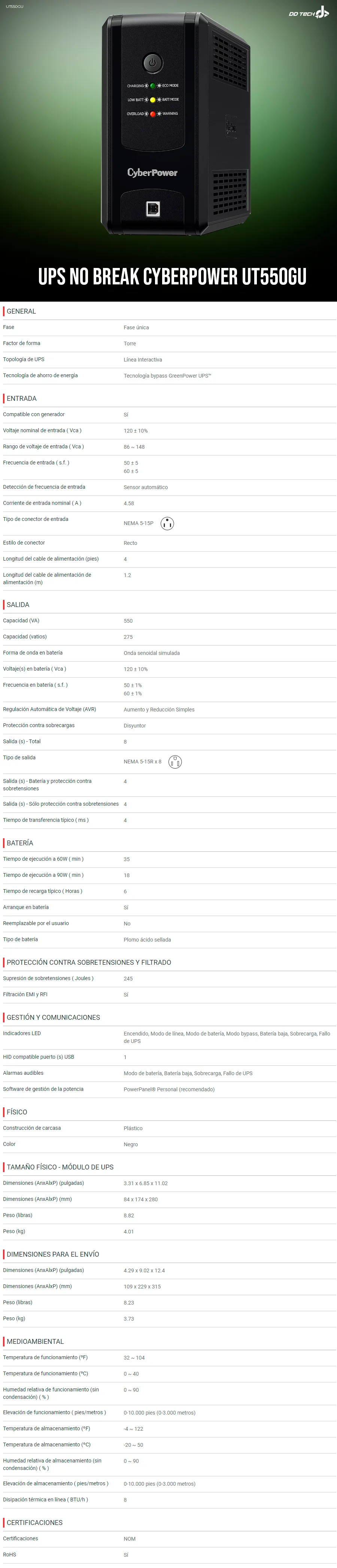337x1568 pixels.
Task: Click the Capacidad (VA) 550 value
Action: [128, 621]
